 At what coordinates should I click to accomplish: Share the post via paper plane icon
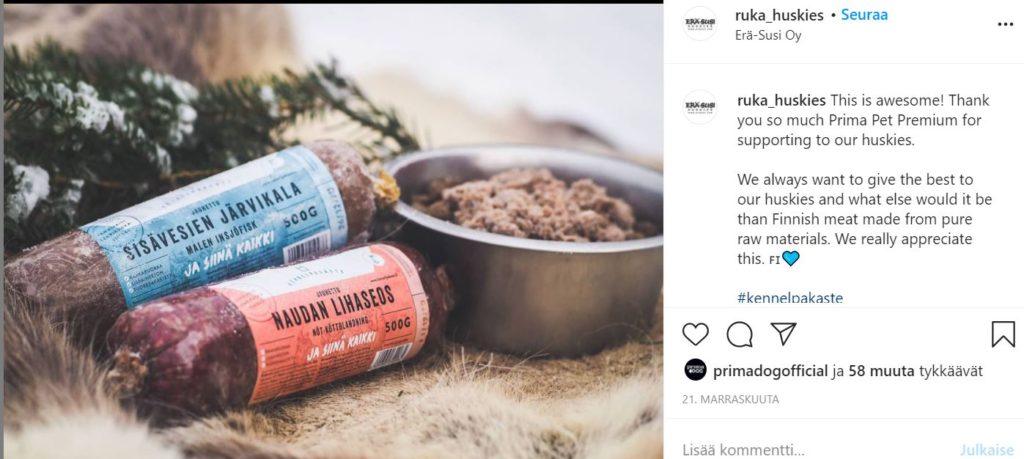click(783, 334)
